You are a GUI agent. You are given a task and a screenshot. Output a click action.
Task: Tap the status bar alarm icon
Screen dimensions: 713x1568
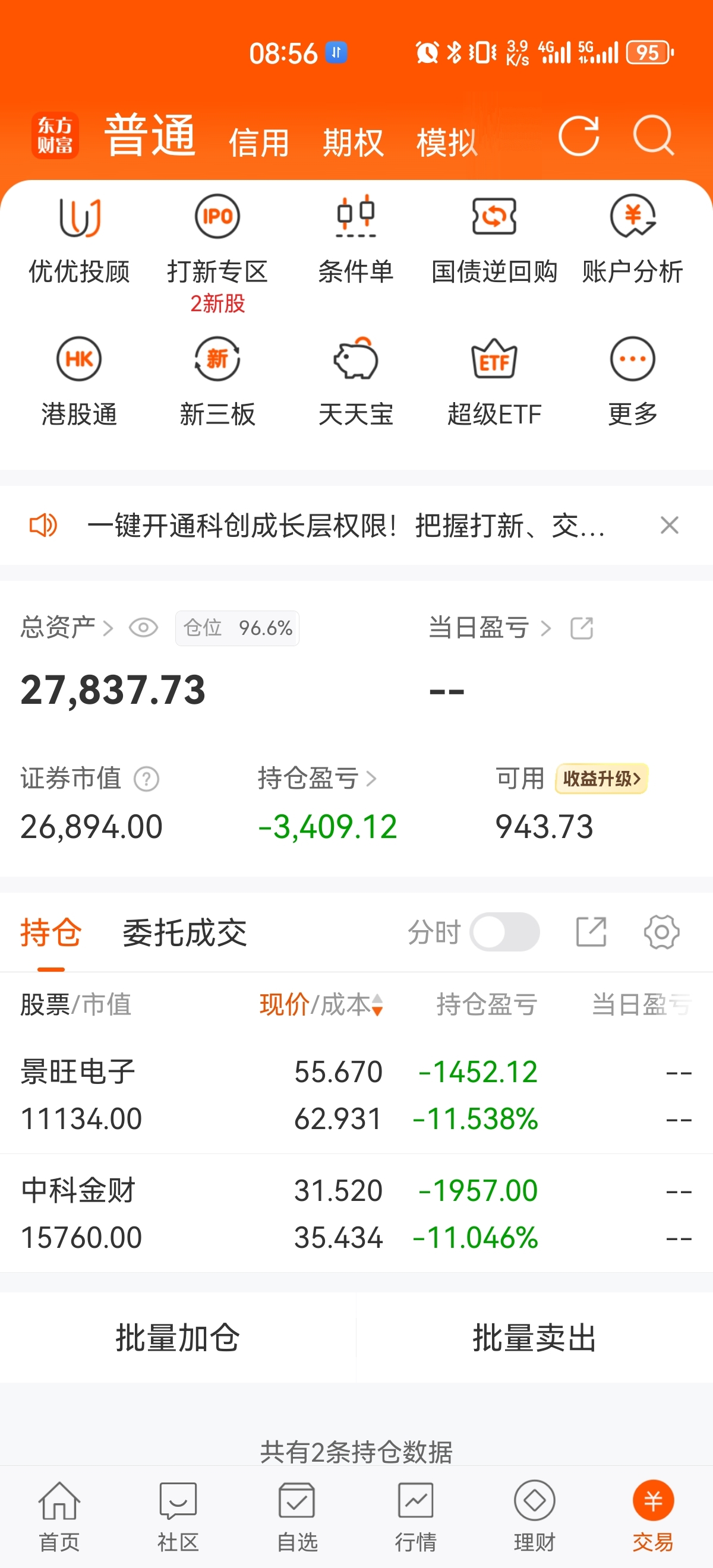point(427,52)
